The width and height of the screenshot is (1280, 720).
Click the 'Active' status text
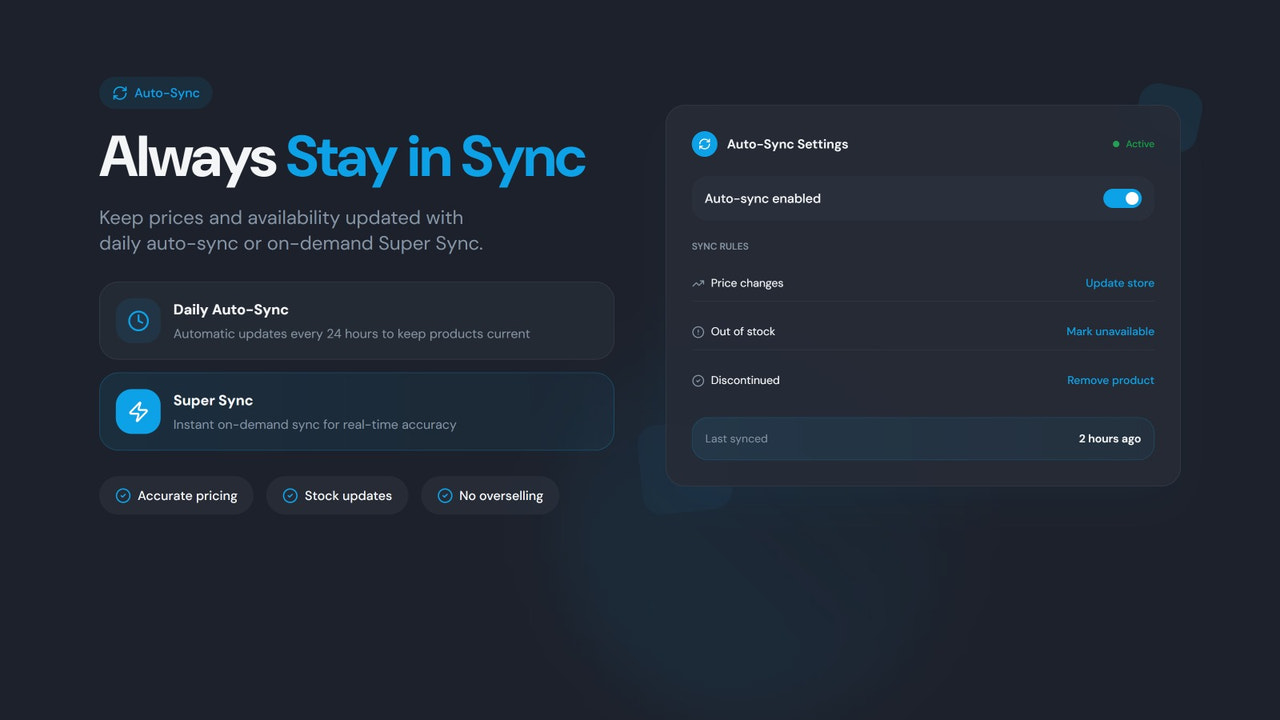[x=1140, y=144]
